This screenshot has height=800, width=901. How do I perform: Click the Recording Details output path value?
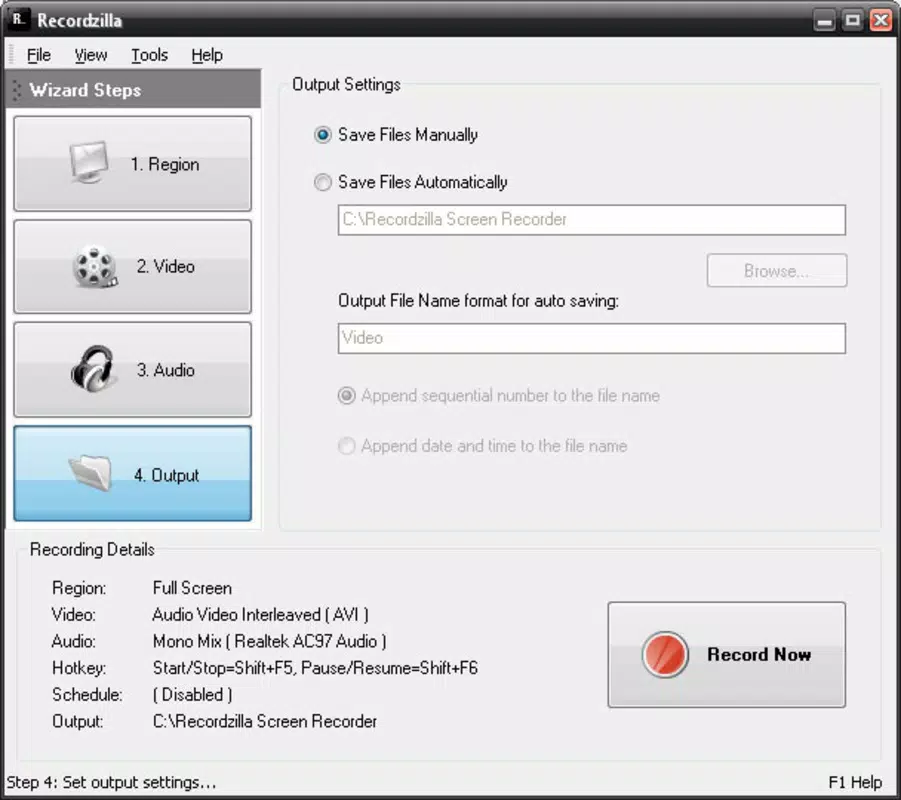point(265,721)
